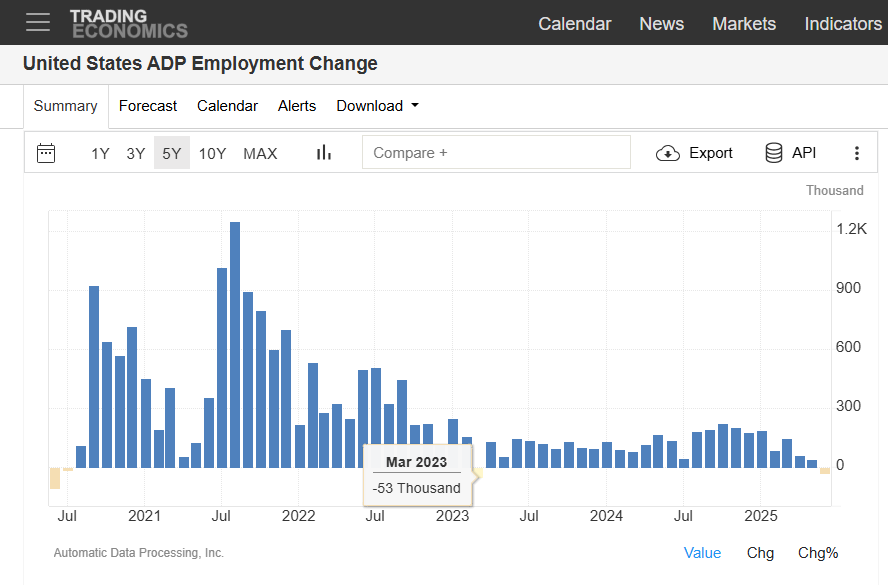Open the hamburger navigation menu

coord(38,22)
